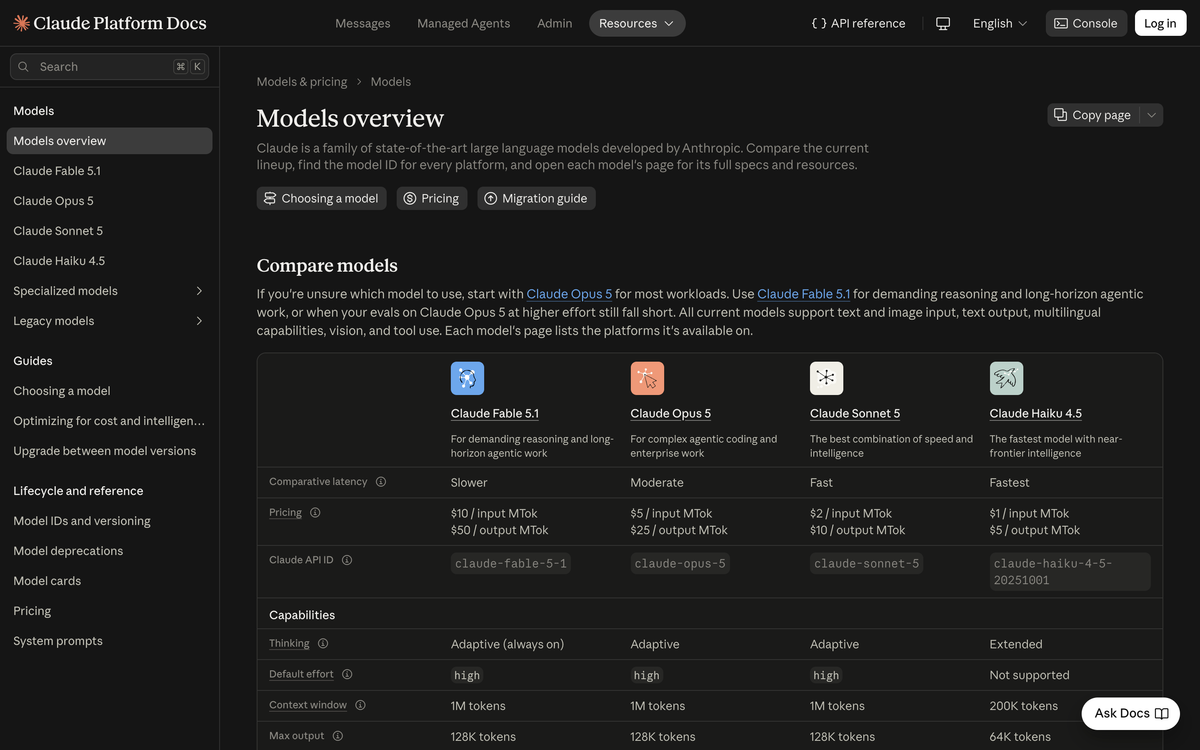Click the Claude Platform Docs starburst logo
Screen dimensions: 1200x750
21,23
